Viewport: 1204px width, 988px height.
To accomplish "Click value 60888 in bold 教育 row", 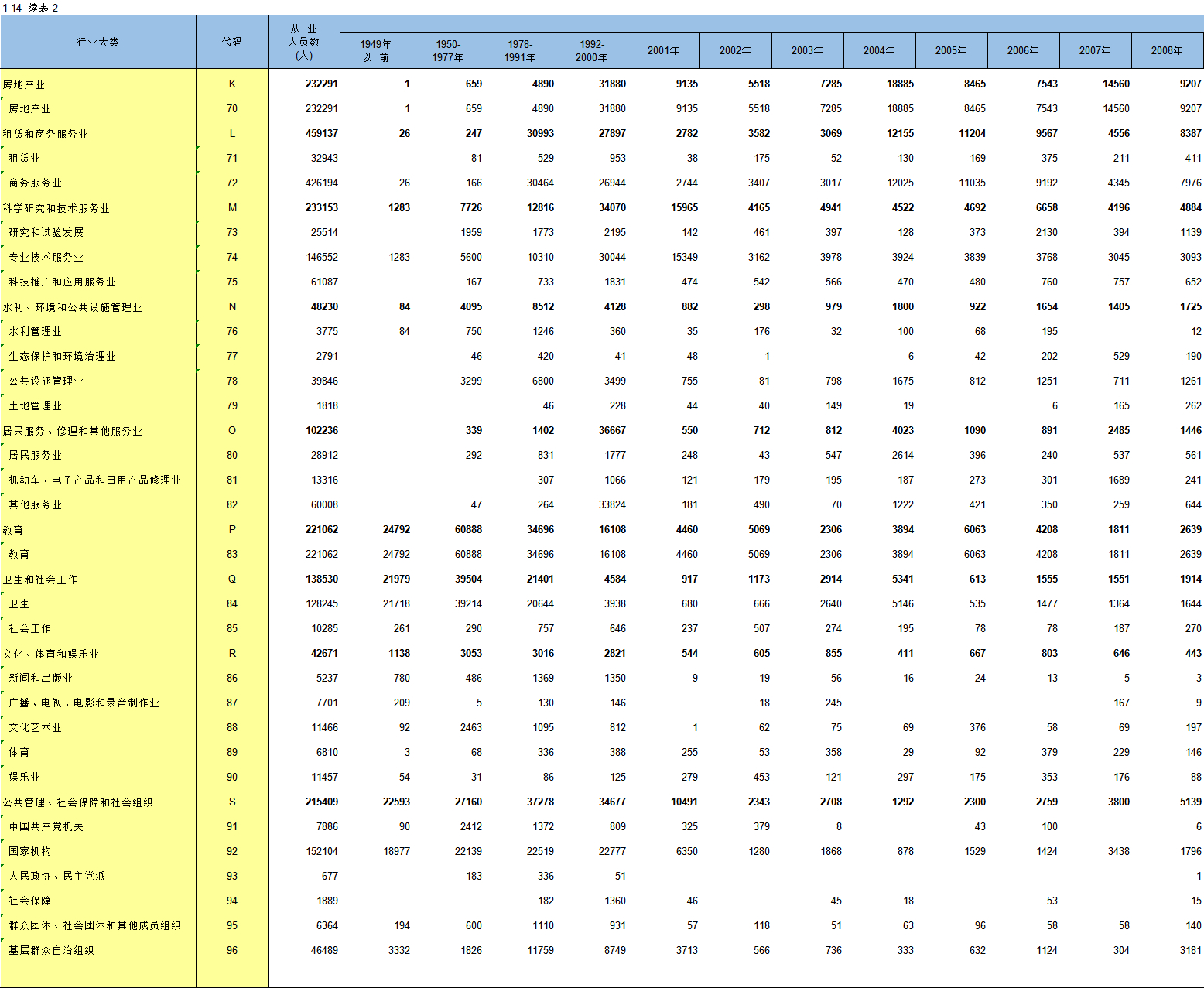I will point(468,529).
